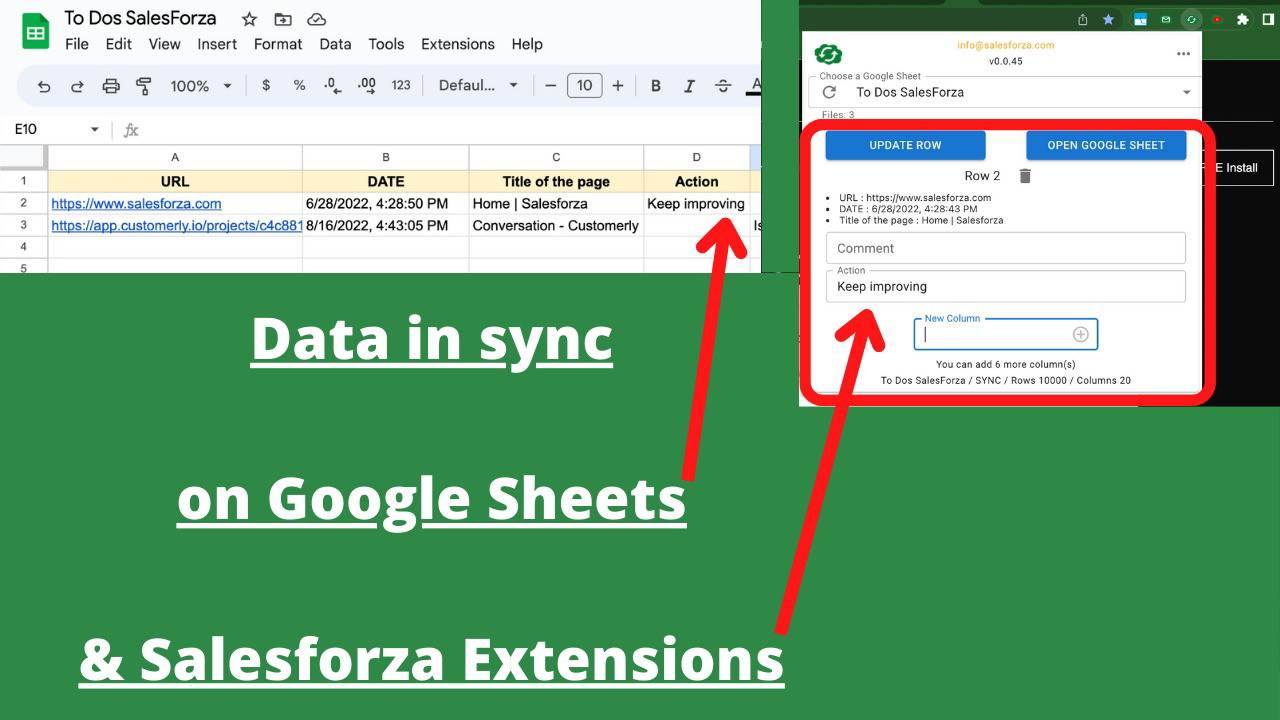Delete Row 2 using trash icon
This screenshot has width=1280, height=720.
pos(1025,176)
